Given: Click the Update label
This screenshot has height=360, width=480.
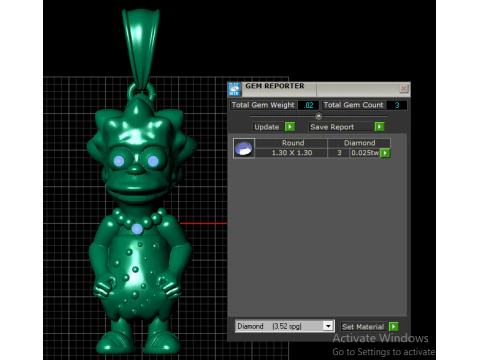Looking at the screenshot, I should coord(267,127).
